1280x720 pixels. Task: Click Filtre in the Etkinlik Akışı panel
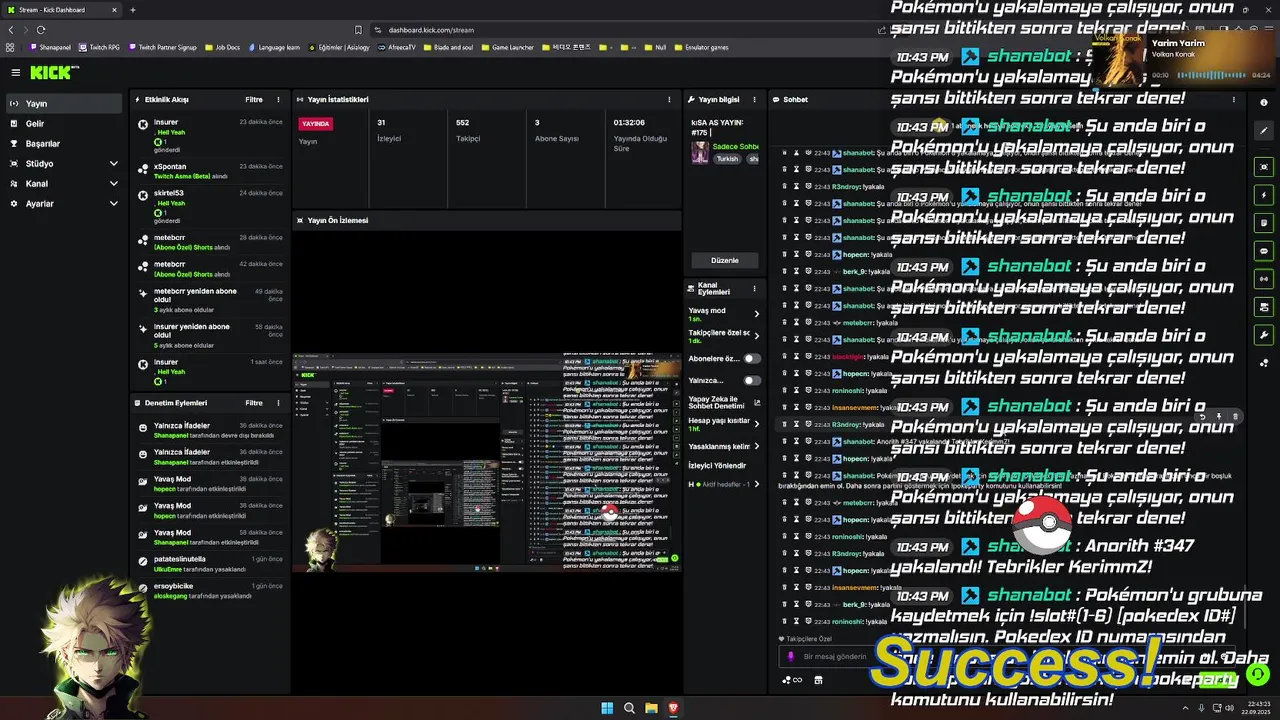254,99
